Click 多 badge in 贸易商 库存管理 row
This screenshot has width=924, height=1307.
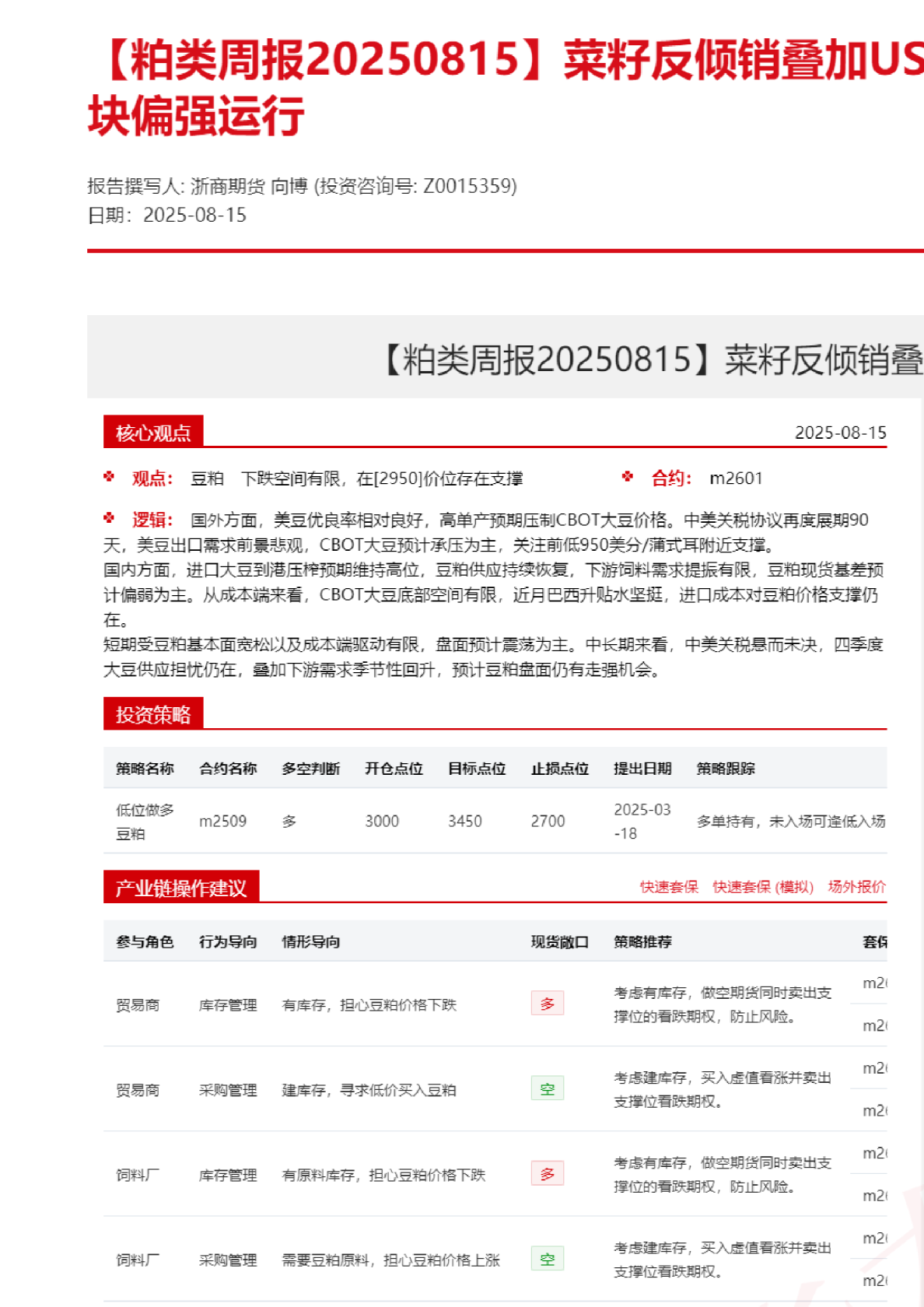point(547,1004)
